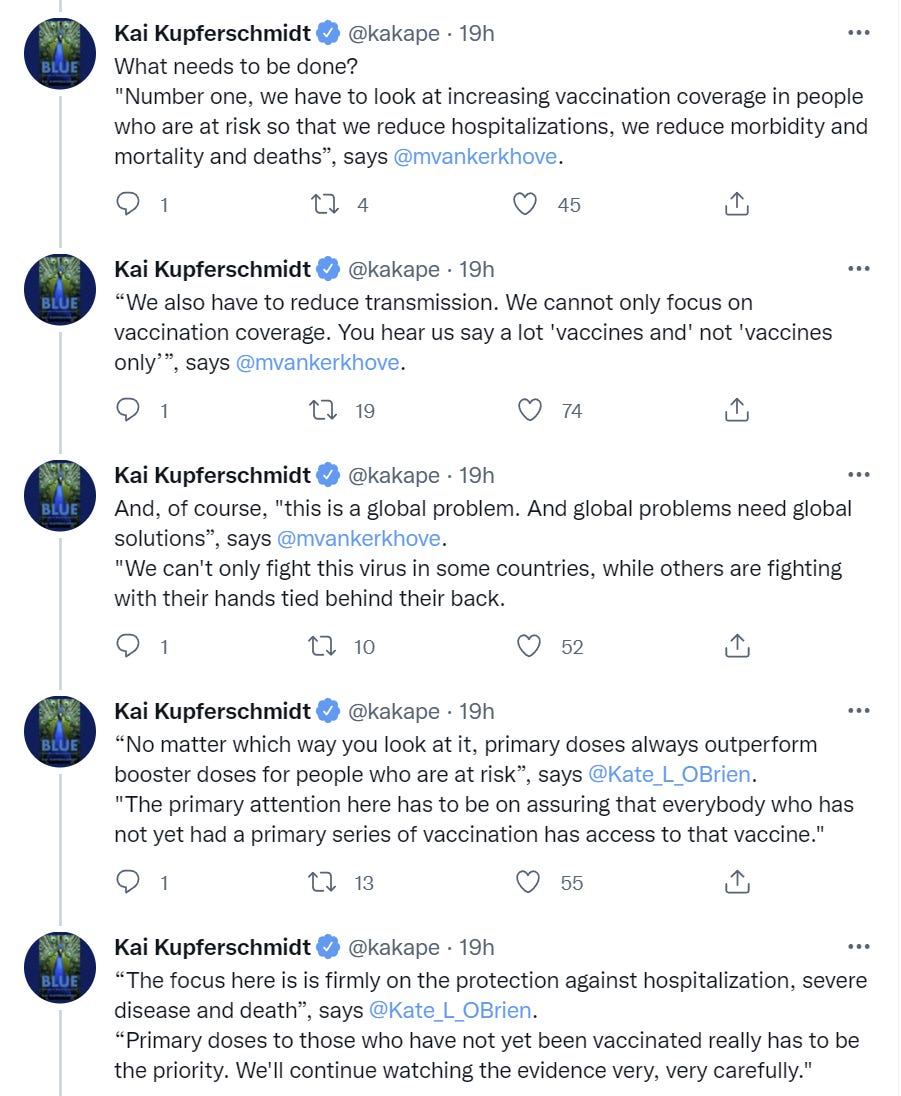Retweet the 'vaccines and' tweet with 19 retweets

click(325, 410)
